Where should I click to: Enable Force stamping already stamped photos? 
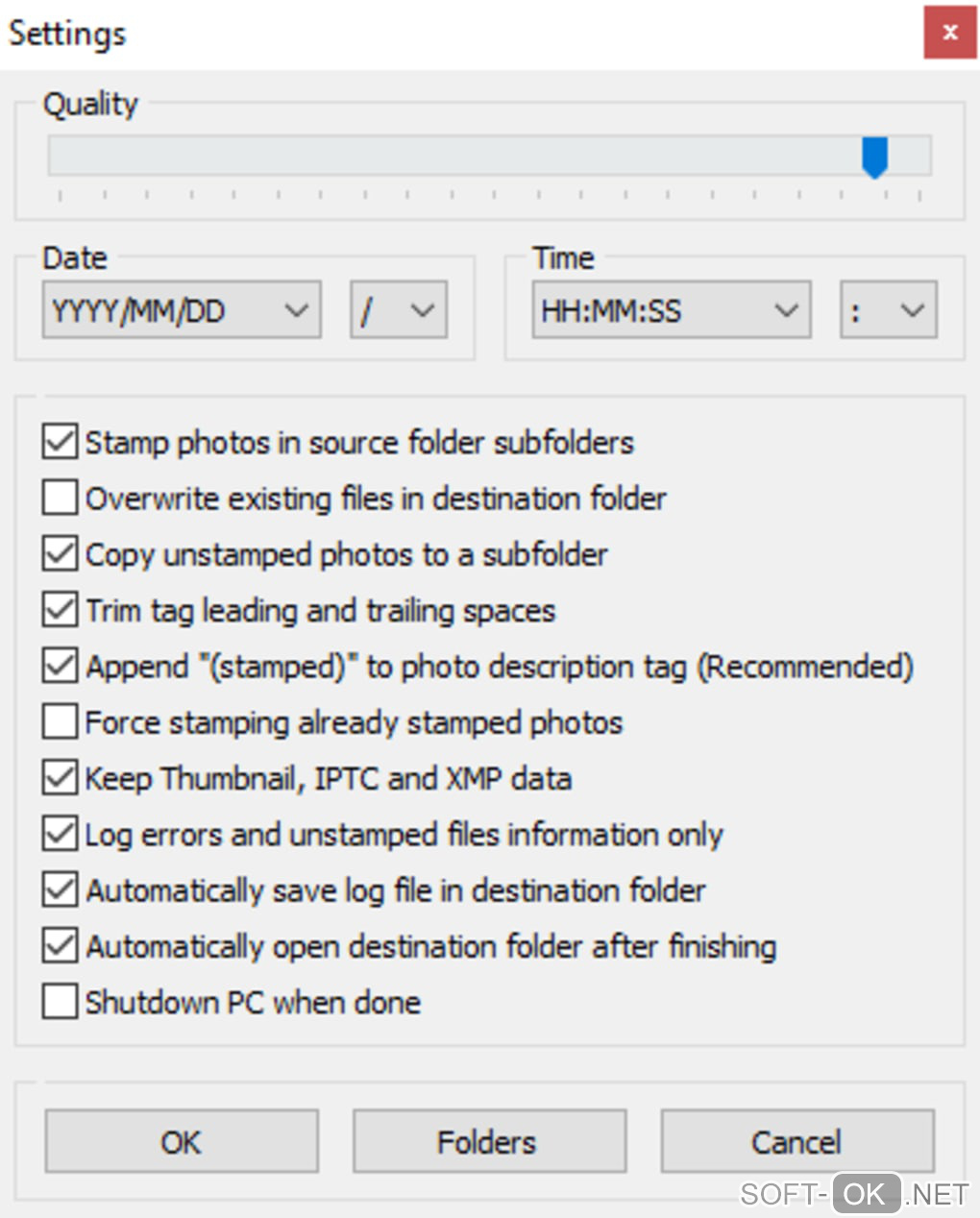(x=61, y=721)
